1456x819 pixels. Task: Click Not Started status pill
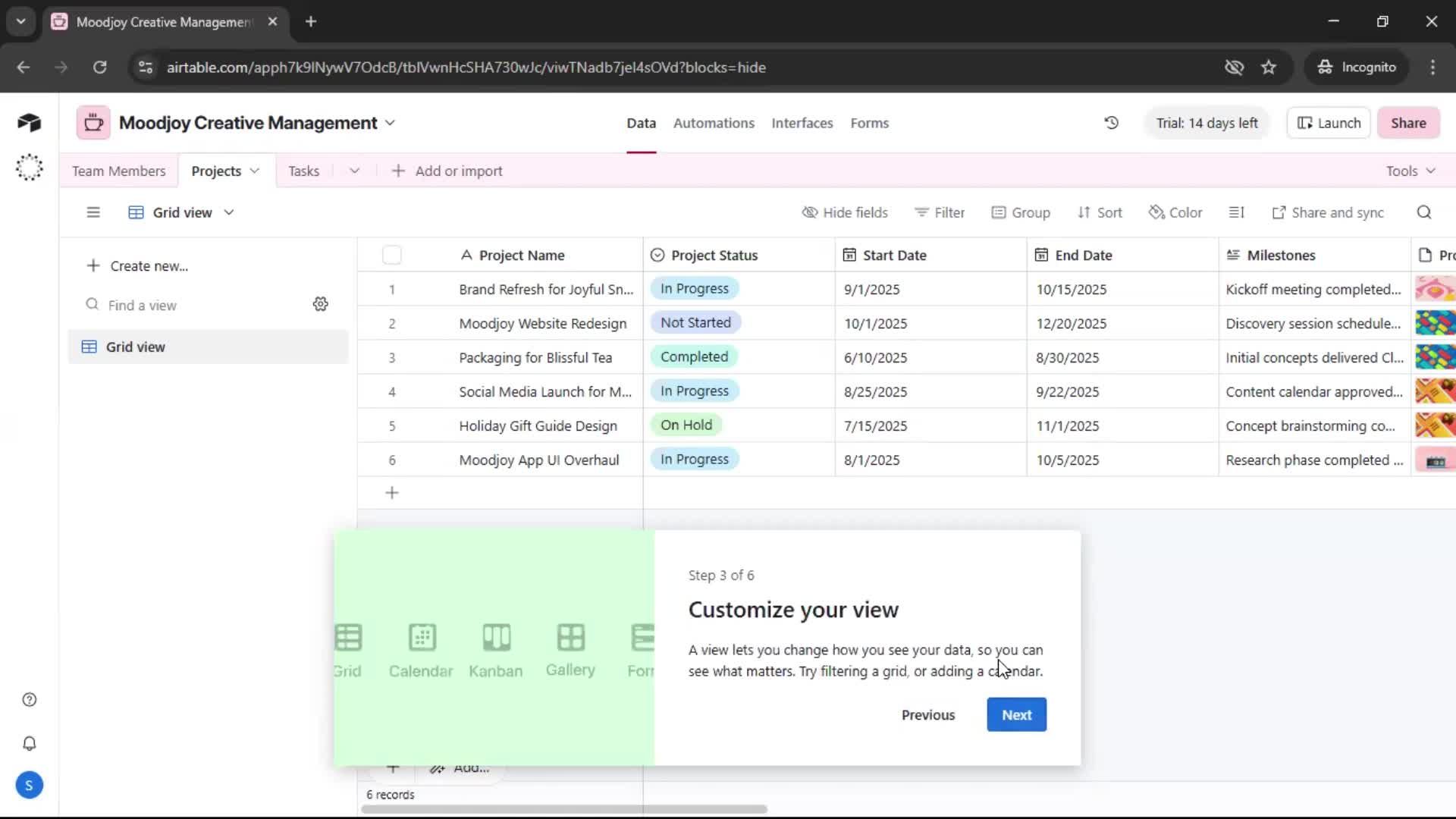coord(695,322)
